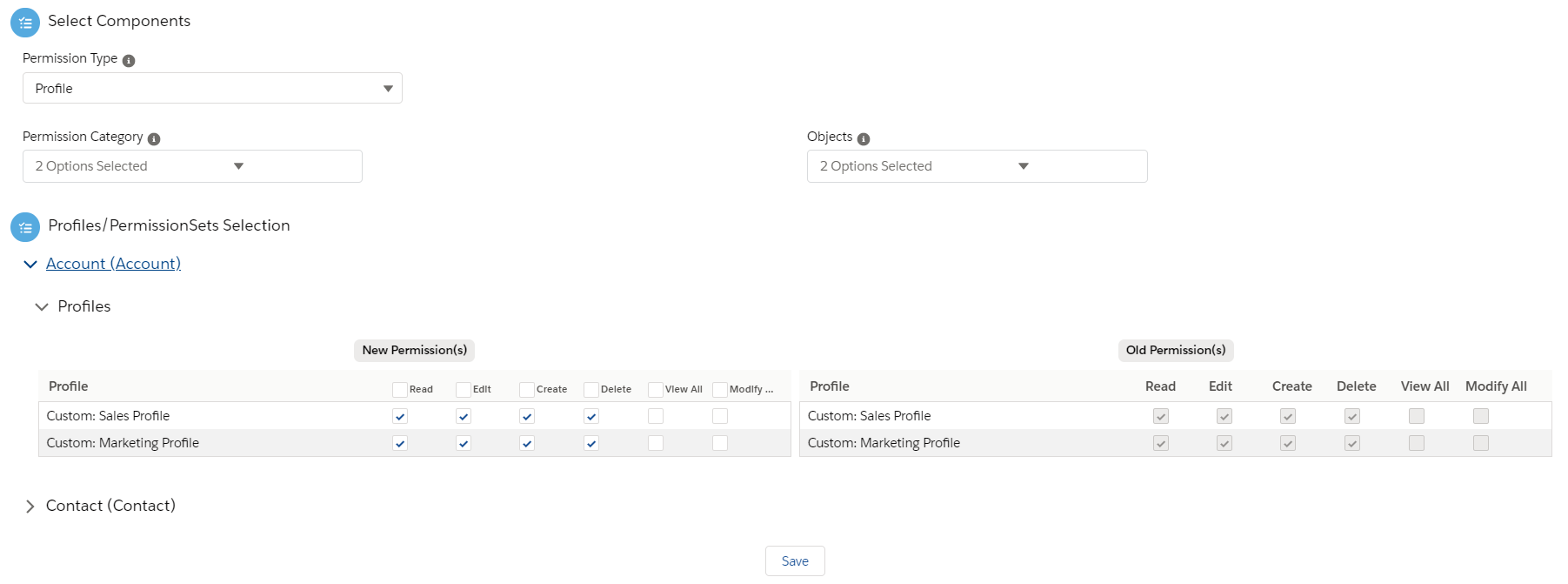Collapse the Profiles subsection chevron
1568x584 pixels.
(x=41, y=307)
